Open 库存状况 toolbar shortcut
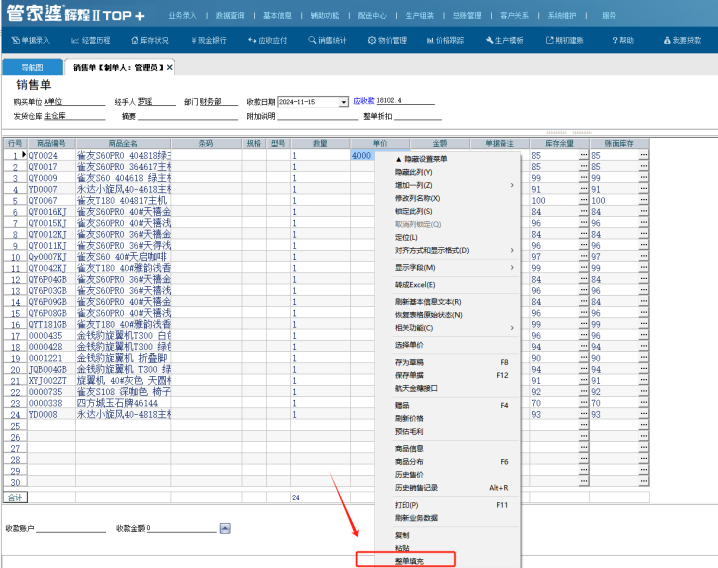This screenshot has height=568, width=718. pyautogui.click(x=150, y=40)
